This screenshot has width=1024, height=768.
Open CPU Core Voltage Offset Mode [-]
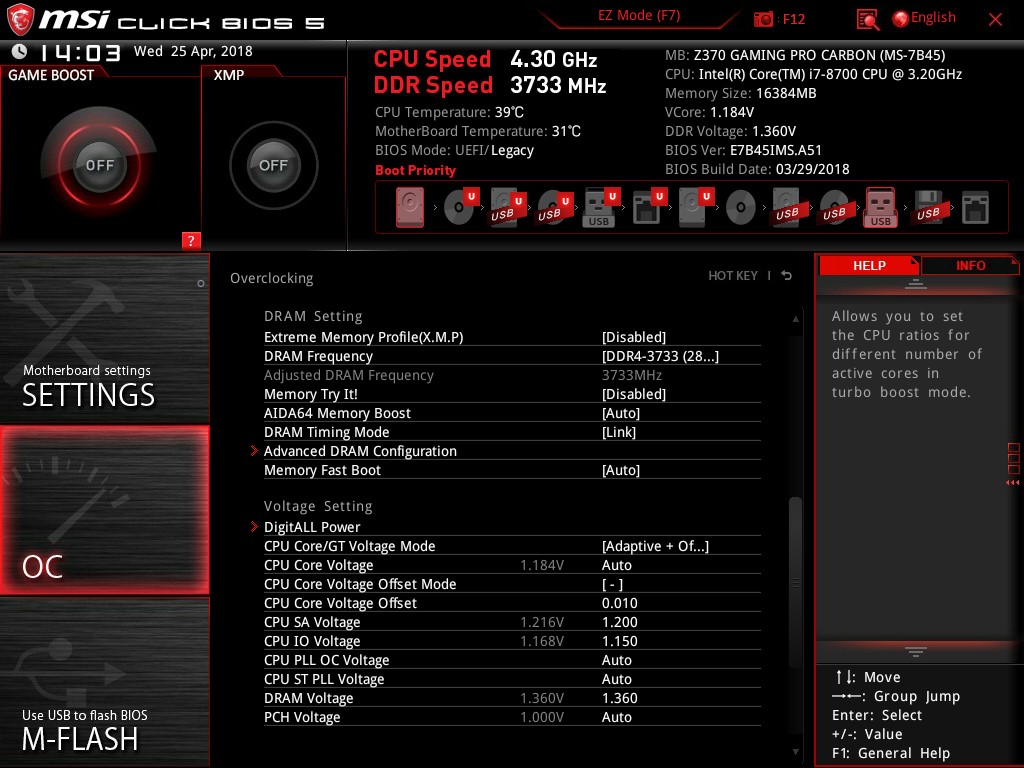(512, 584)
